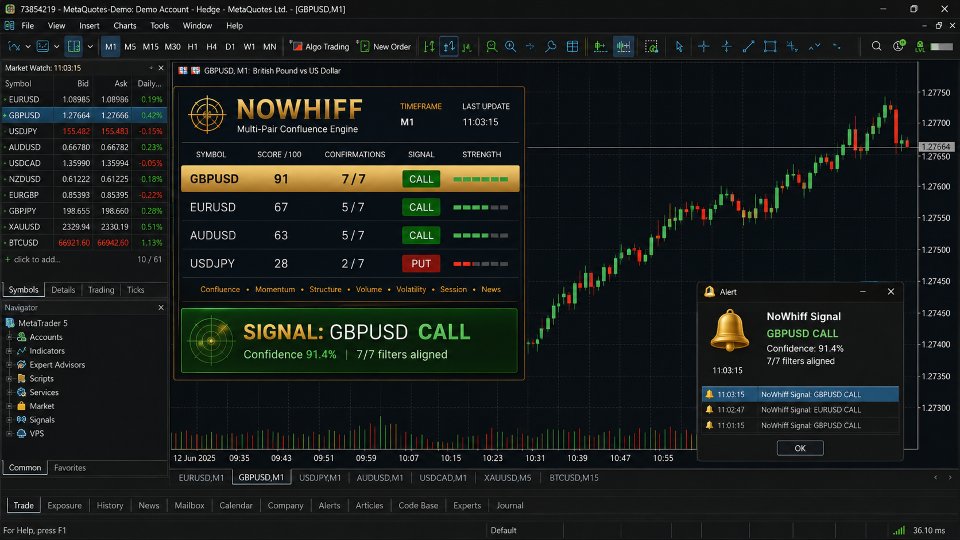Click the grid layout toolbar icon
Image resolution: width=960 pixels, height=540 pixels.
click(572, 47)
